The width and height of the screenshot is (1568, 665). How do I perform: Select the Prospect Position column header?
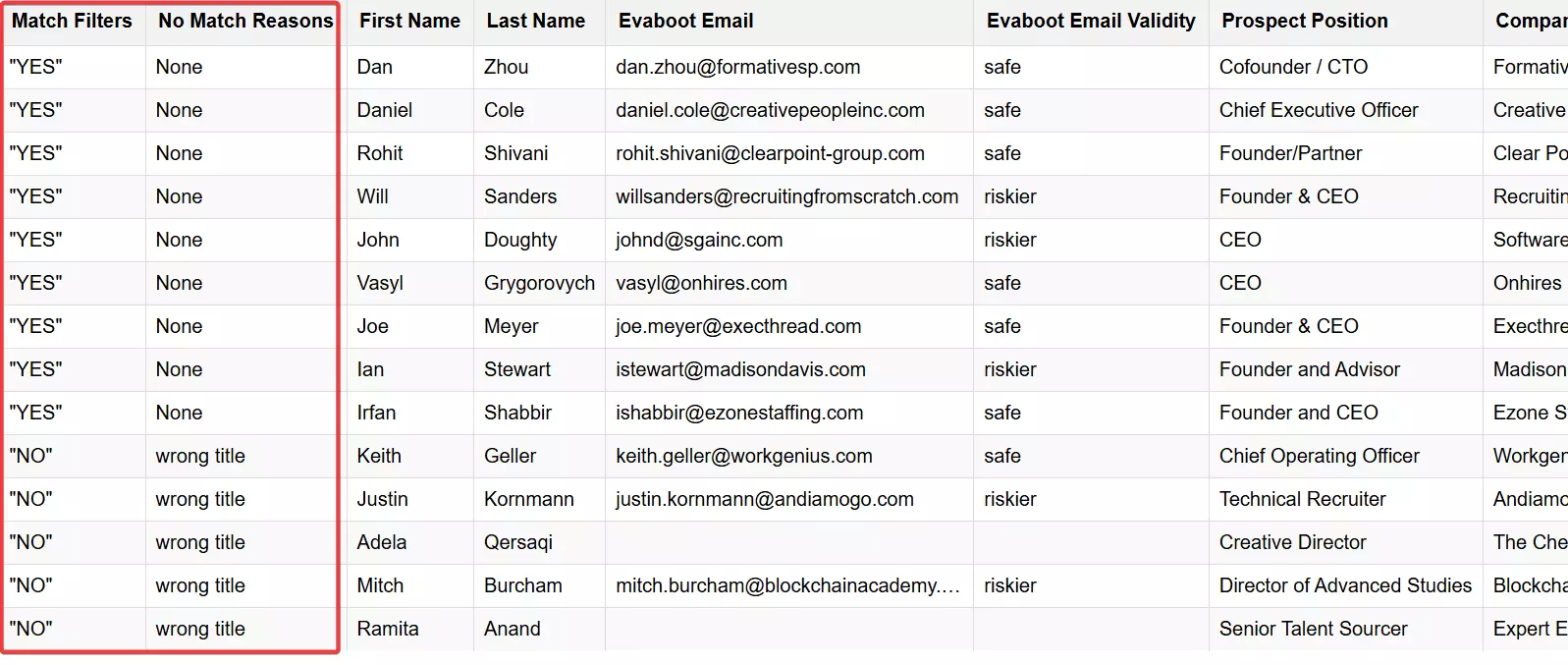[1305, 21]
